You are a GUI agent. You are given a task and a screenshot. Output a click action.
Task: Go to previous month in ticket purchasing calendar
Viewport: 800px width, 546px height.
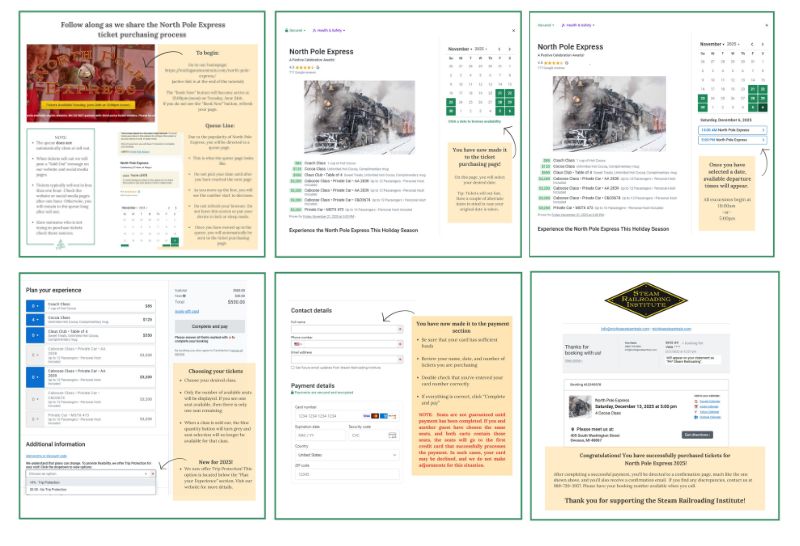click(499, 49)
